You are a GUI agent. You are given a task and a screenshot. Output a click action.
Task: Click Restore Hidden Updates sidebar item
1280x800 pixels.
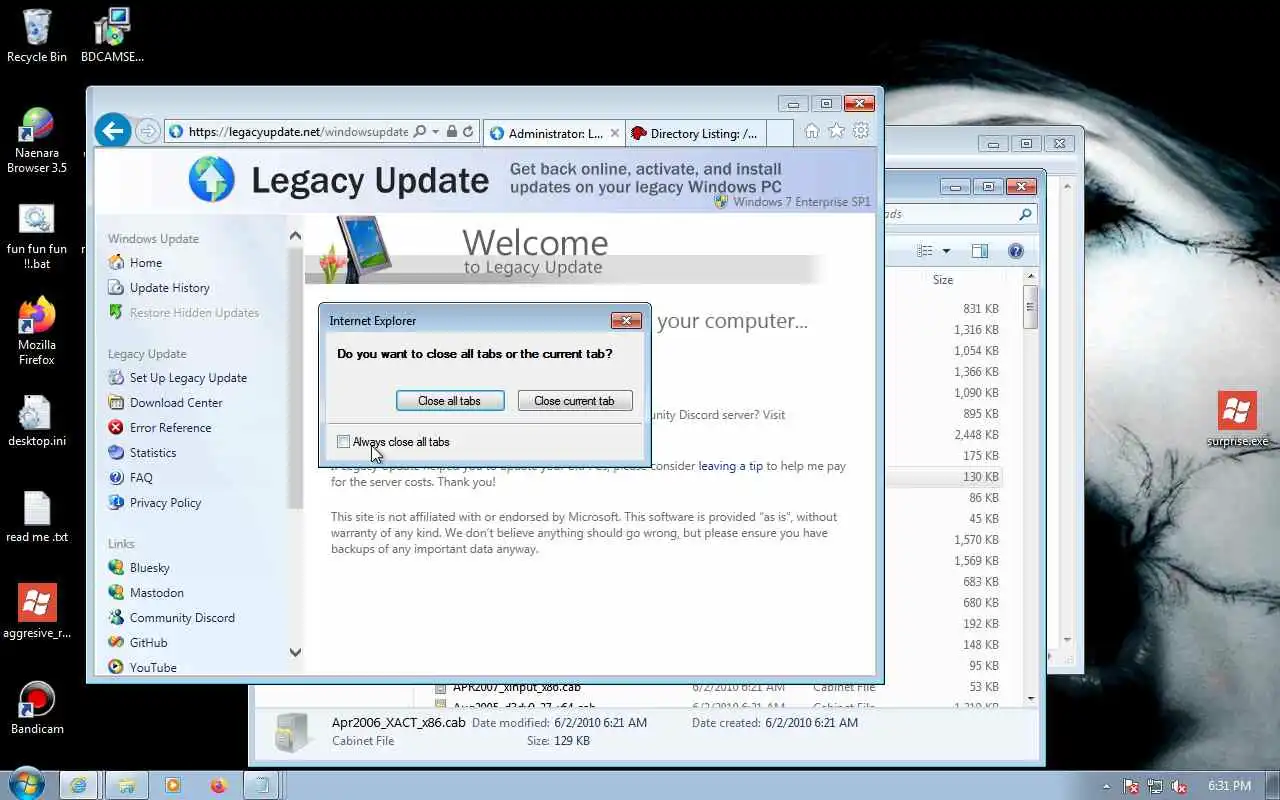tap(194, 313)
